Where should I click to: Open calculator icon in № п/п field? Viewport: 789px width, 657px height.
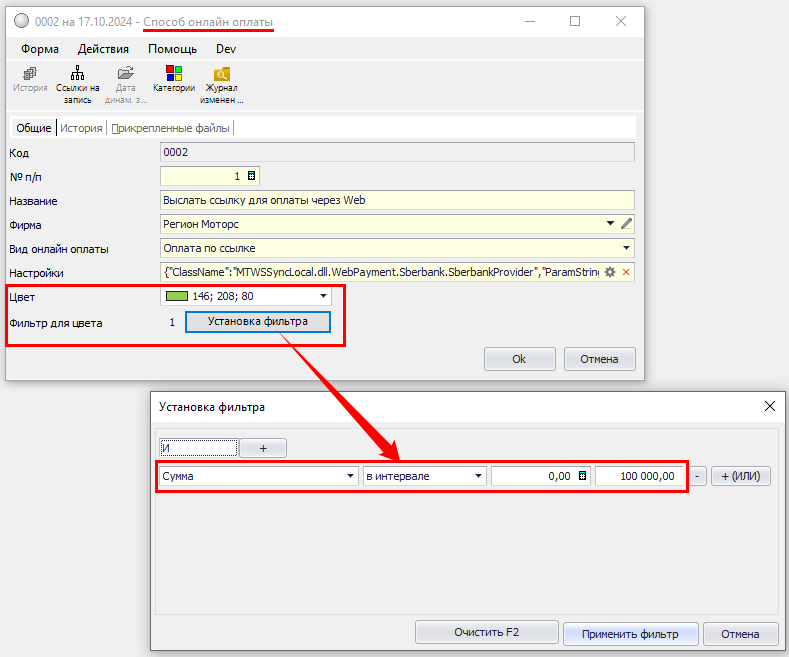251,176
